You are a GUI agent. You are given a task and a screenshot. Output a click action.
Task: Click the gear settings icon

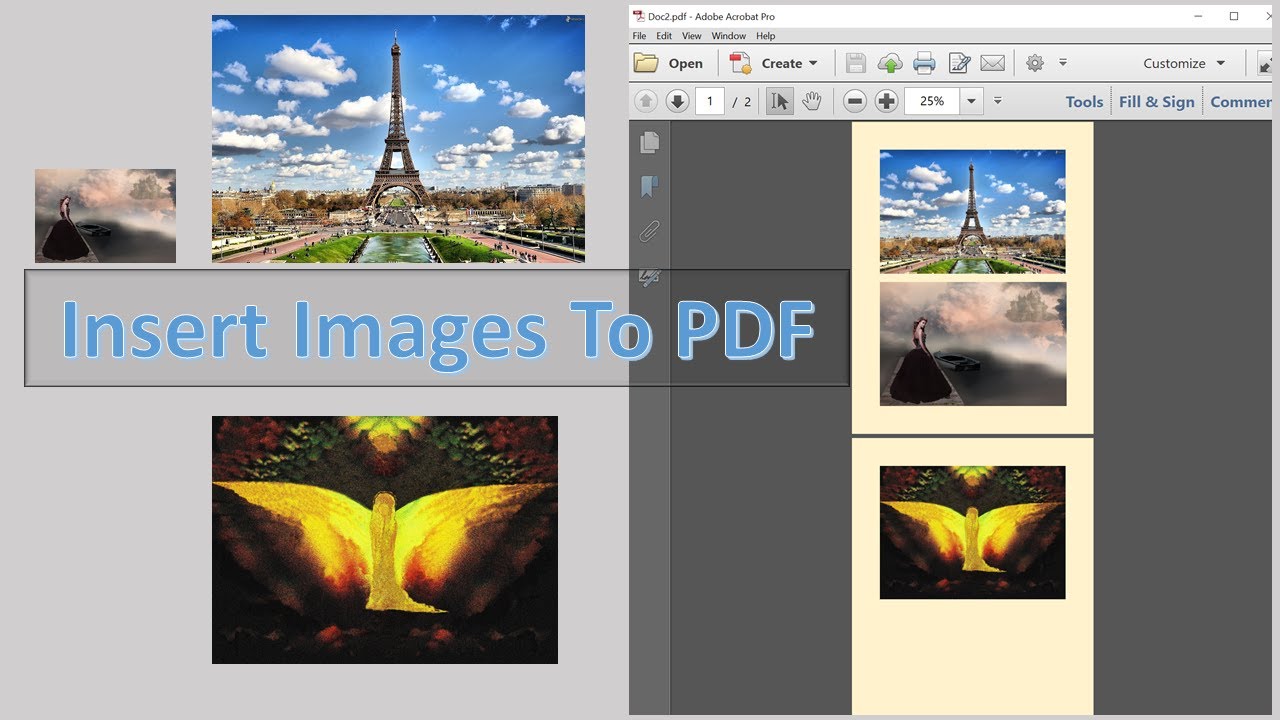click(x=1035, y=63)
